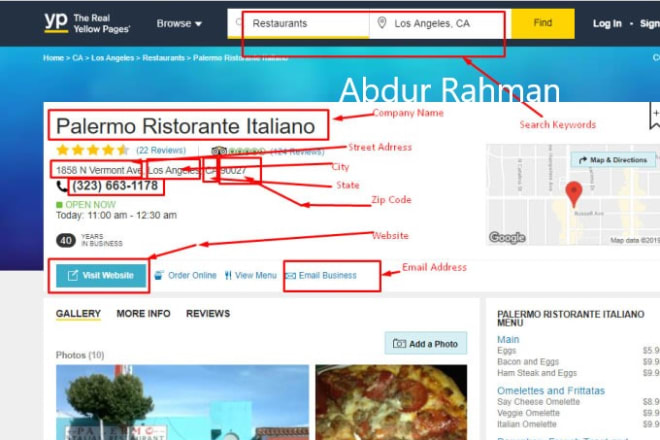Click the yellow star rating
Screen dimensions: 660x440
(x=93, y=150)
